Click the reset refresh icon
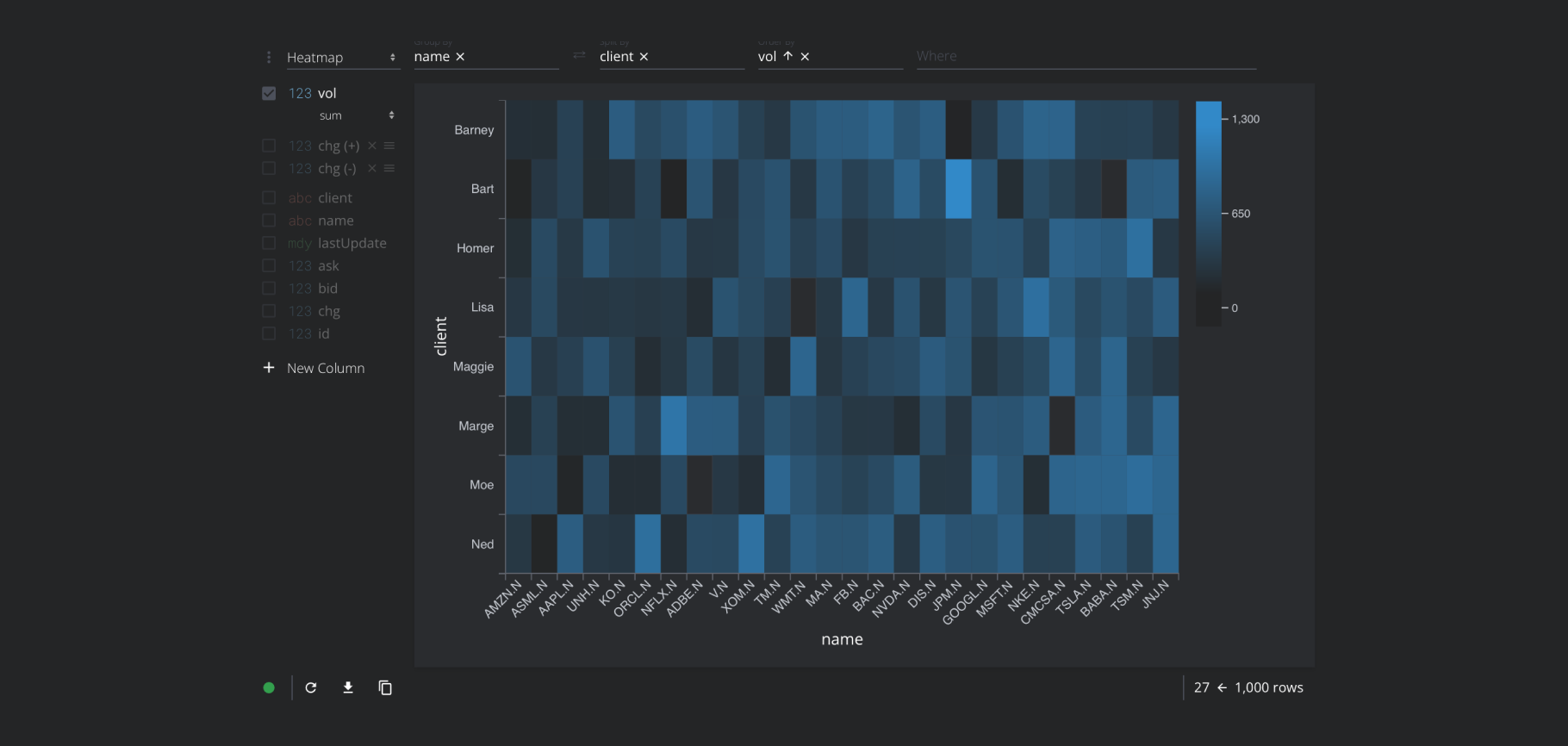 [x=311, y=687]
